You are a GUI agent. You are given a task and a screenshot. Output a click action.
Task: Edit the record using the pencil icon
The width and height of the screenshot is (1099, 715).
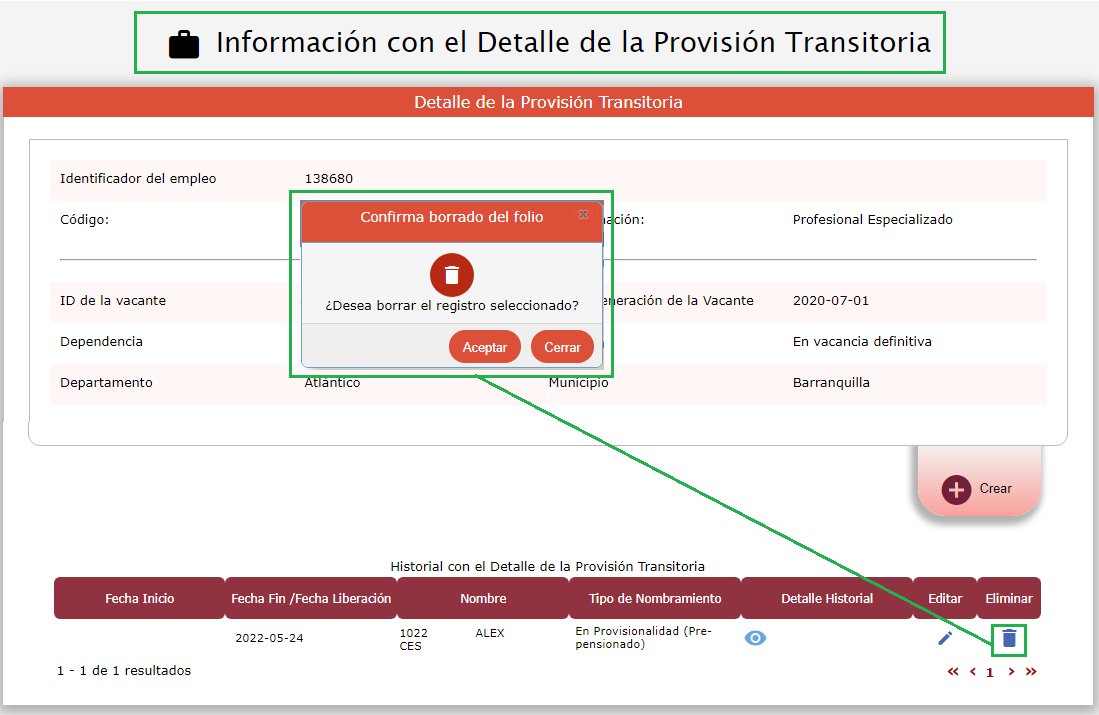coord(945,638)
